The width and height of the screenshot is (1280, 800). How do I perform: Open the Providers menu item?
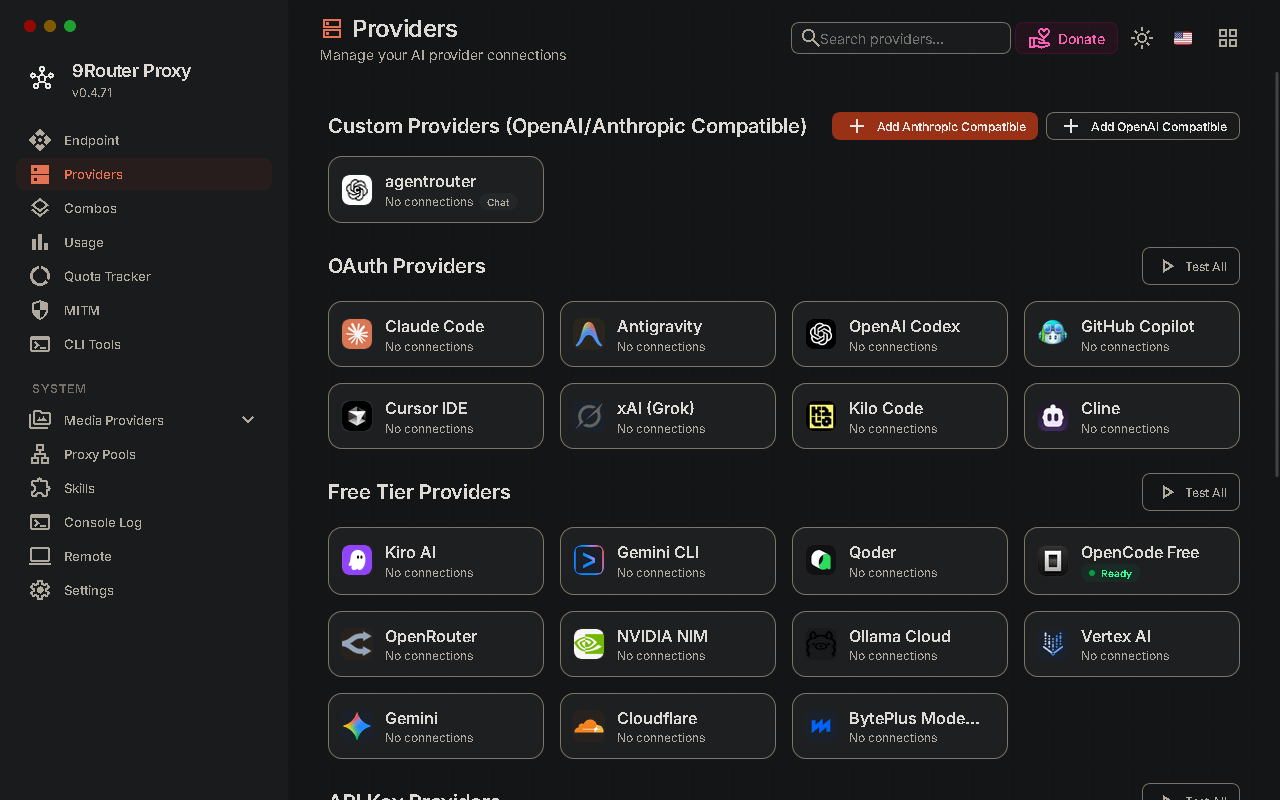coord(144,174)
